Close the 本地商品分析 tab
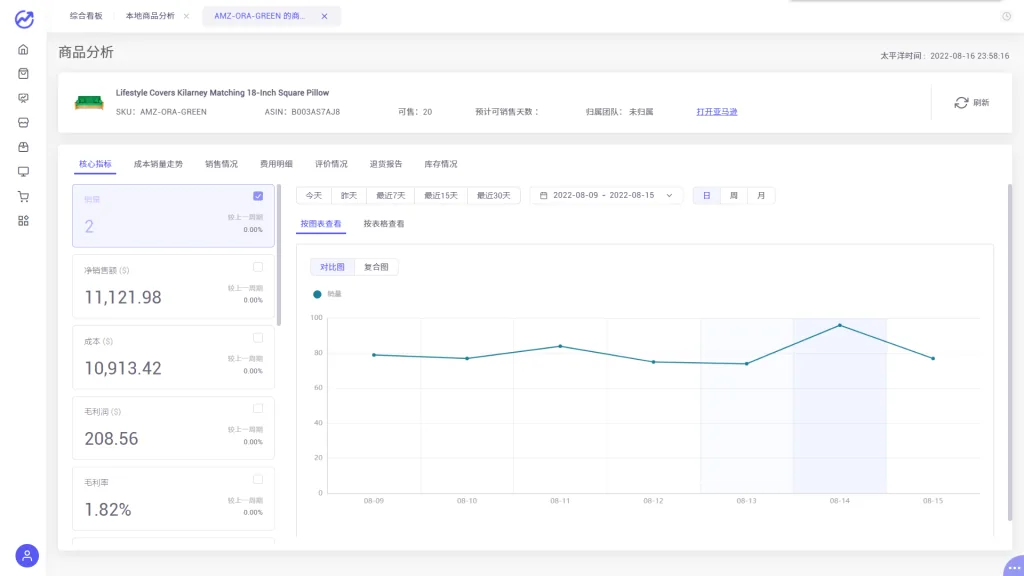 [x=186, y=16]
